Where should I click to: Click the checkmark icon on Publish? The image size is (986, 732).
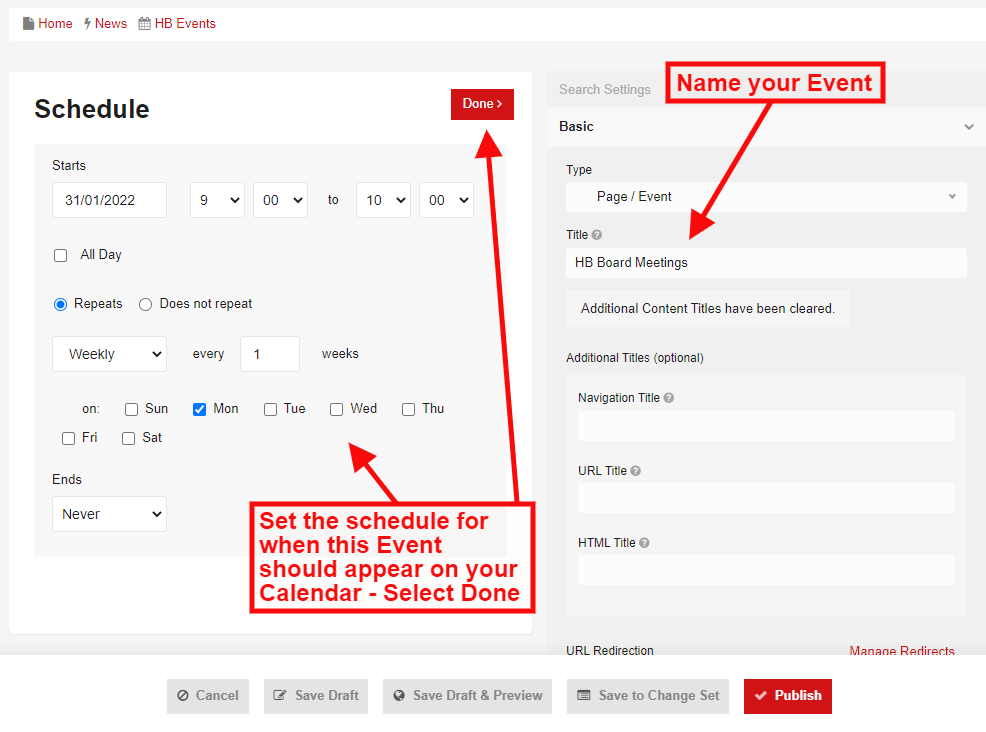[764, 696]
